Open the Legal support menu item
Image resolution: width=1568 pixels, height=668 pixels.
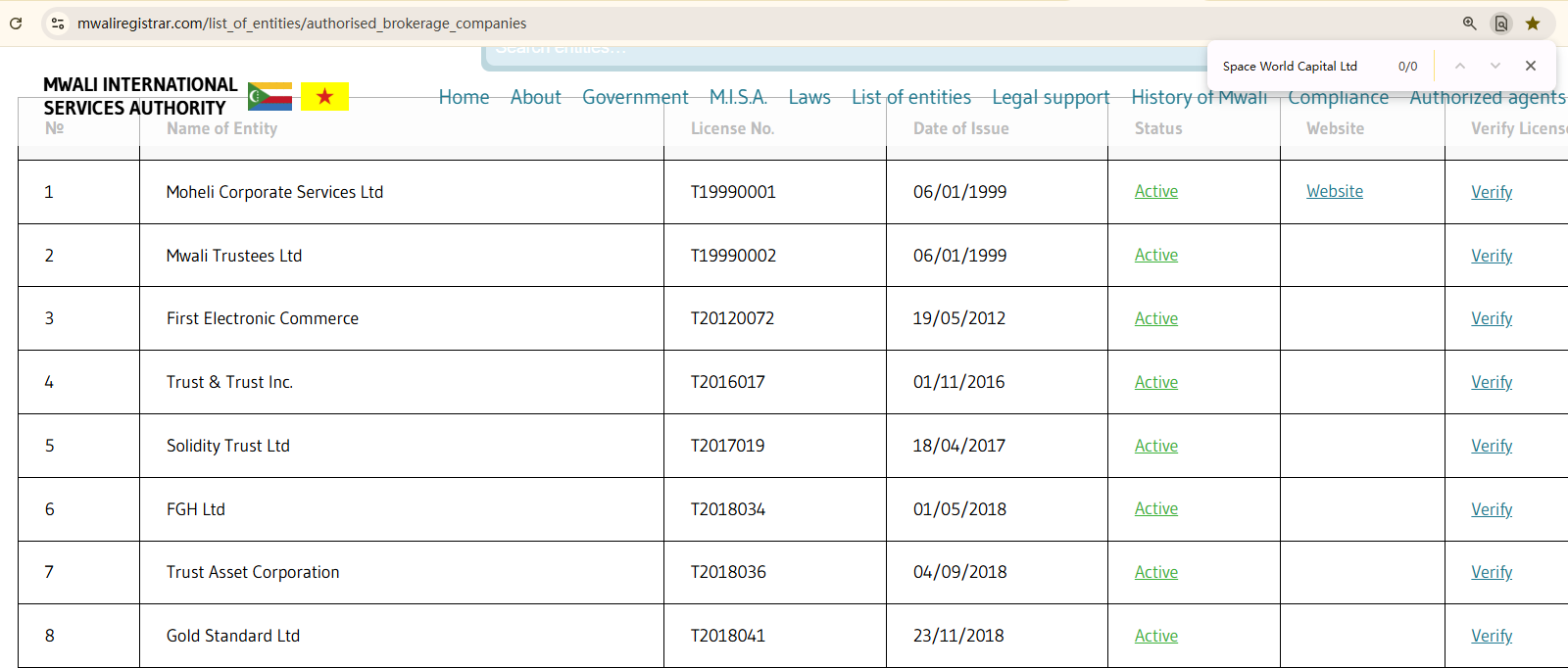(x=1051, y=97)
